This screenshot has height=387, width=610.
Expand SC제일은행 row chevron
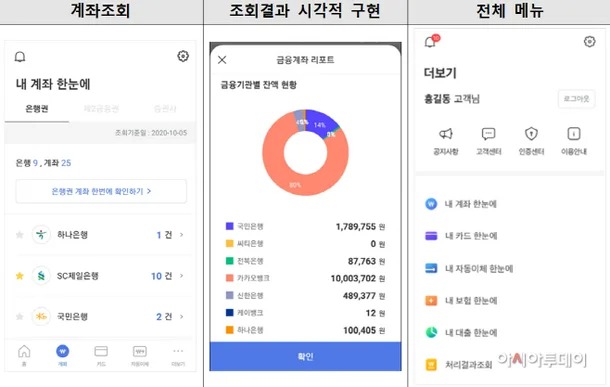[x=182, y=276]
